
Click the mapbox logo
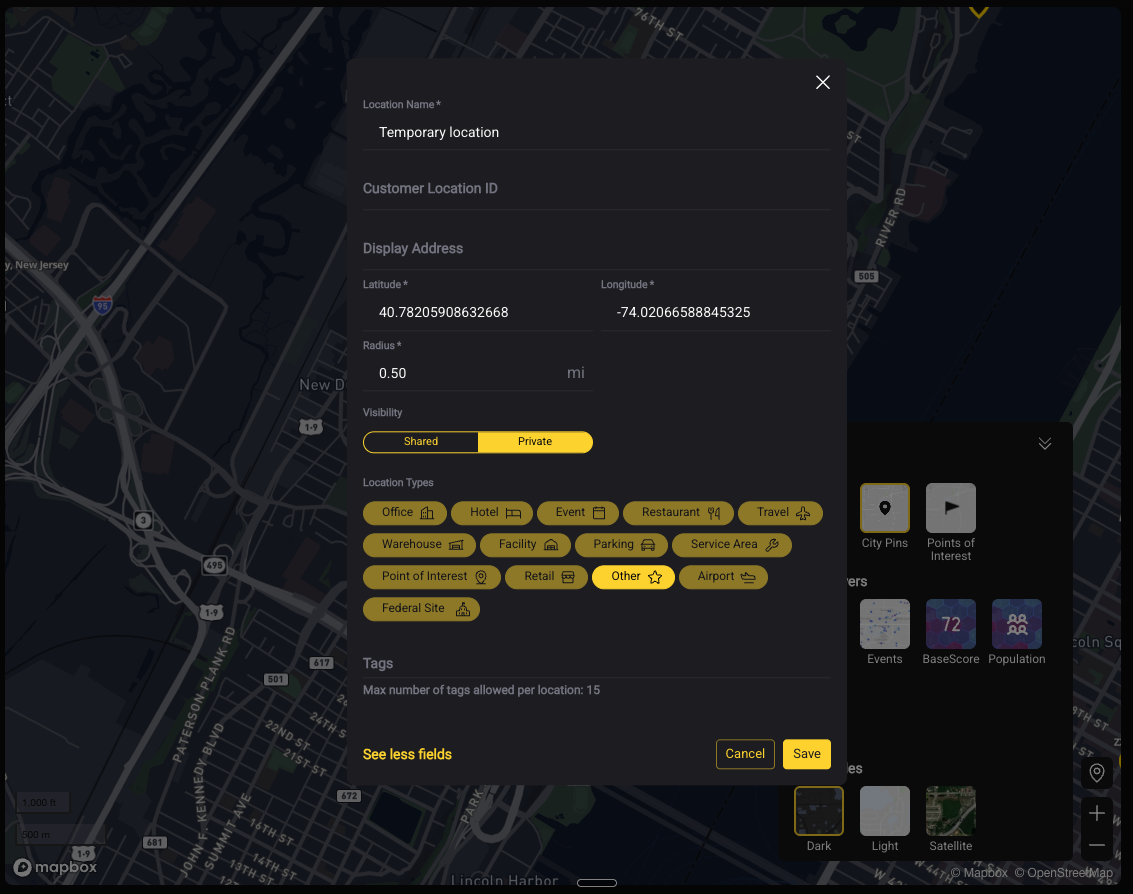pyautogui.click(x=55, y=867)
